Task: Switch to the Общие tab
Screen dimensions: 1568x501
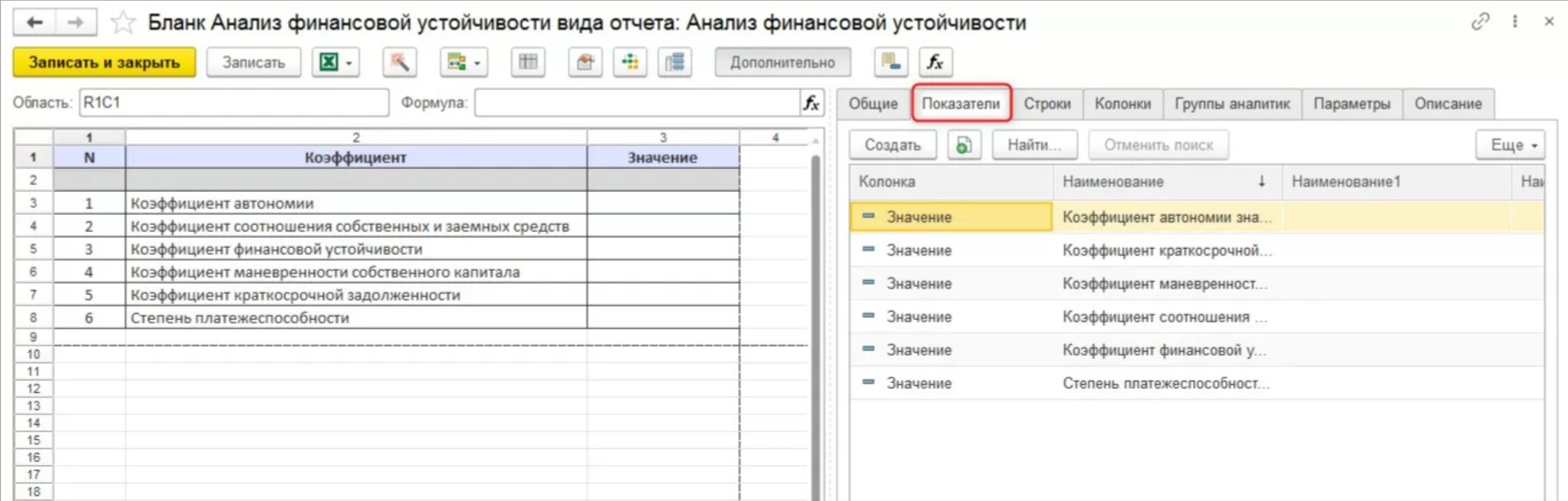Action: click(873, 104)
